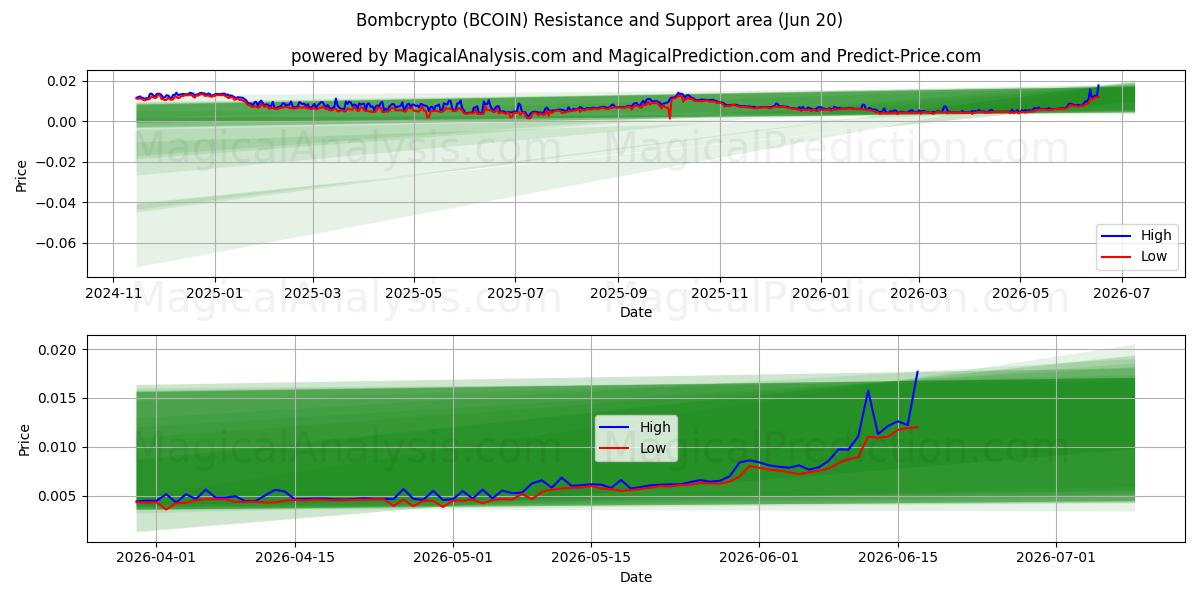Viewport: 1200px width, 600px height.
Task: Click the 2026-04-01 tick on lower chart
Action: tap(155, 560)
